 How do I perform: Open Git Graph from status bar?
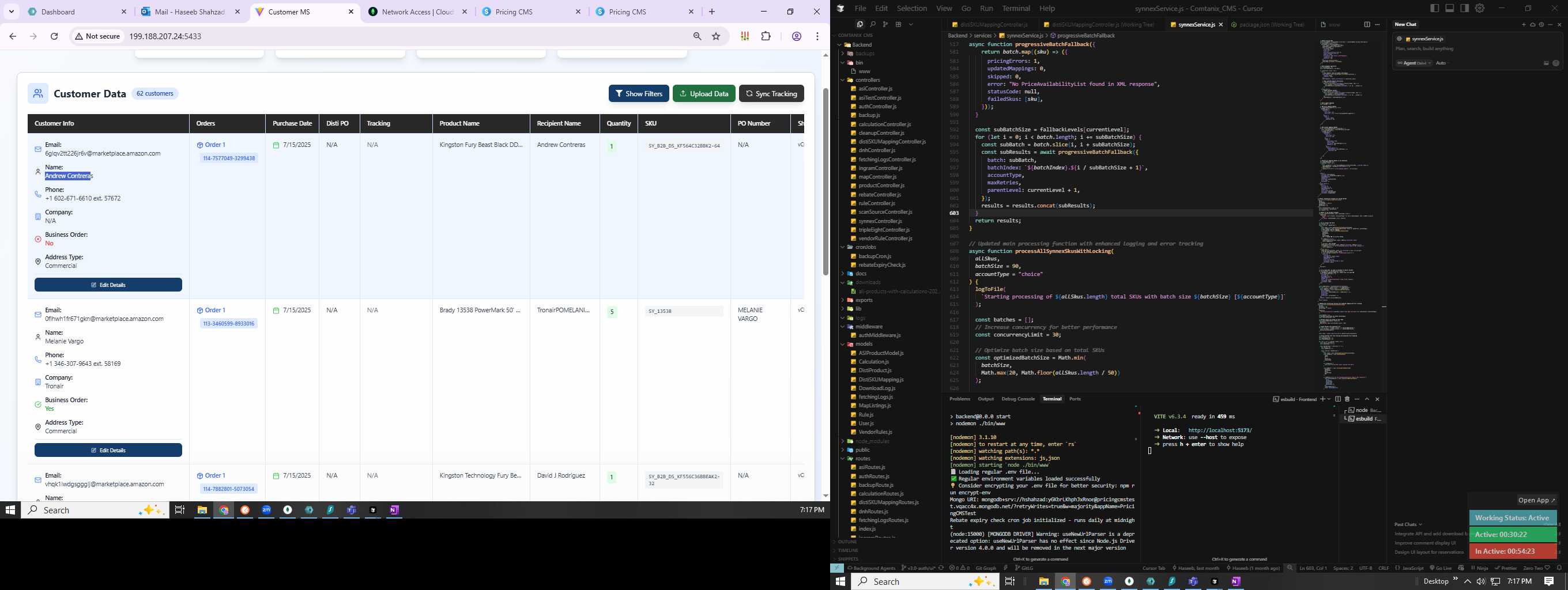click(986, 568)
